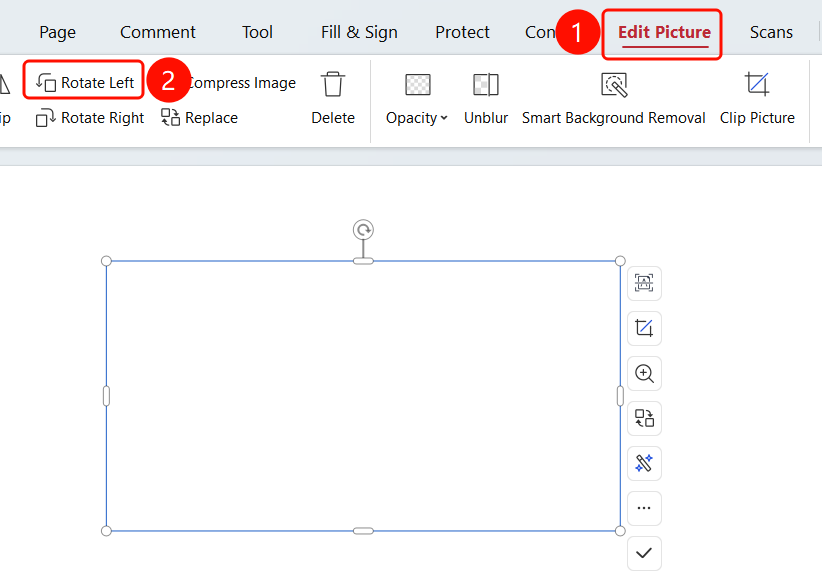Select Smart Background Removal tool
Screen dimensions: 822x583
pyautogui.click(x=613, y=99)
